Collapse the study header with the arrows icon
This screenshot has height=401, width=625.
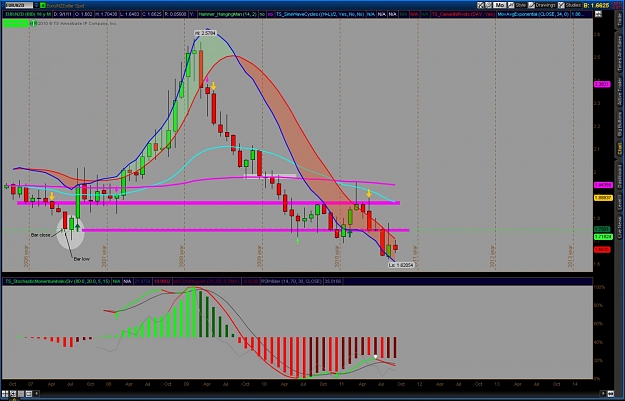598,14
